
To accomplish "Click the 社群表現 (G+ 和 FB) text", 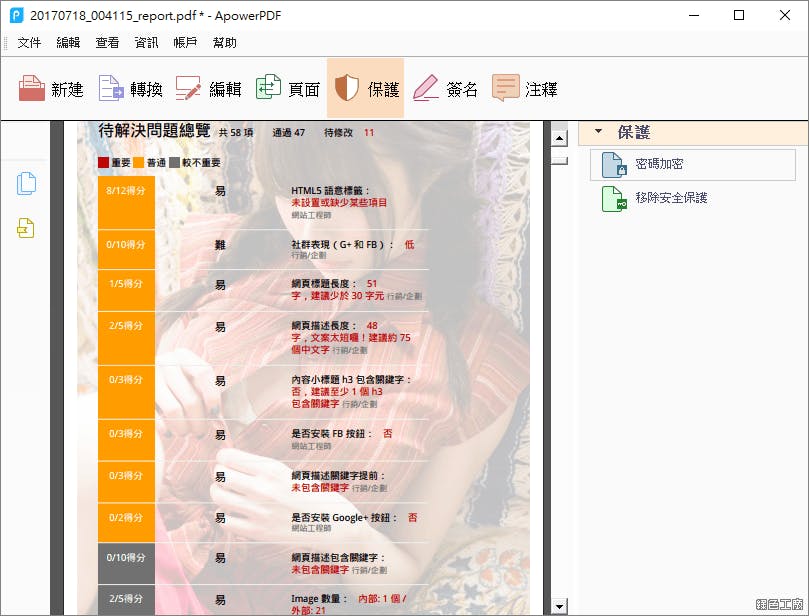I will pos(342,245).
